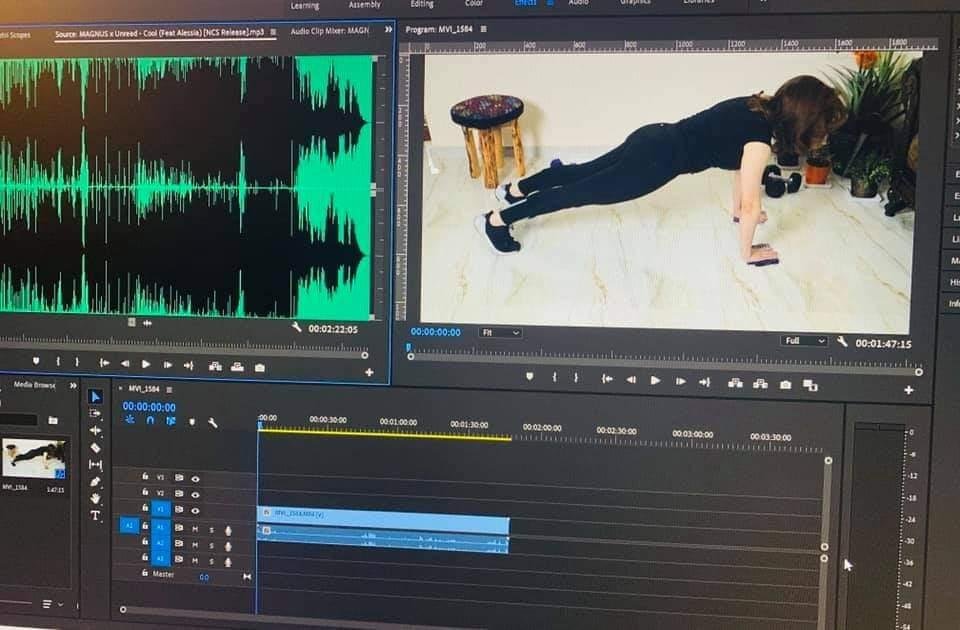Export frame from Program monitor

(x=786, y=384)
